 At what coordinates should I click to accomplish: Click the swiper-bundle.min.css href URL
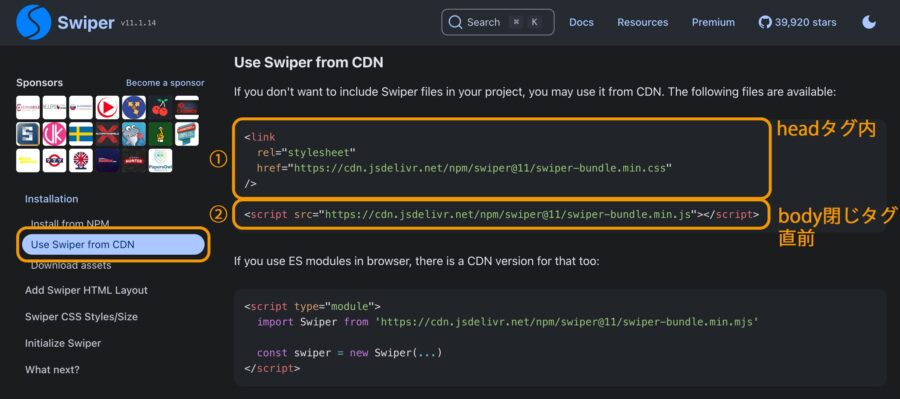coord(480,168)
